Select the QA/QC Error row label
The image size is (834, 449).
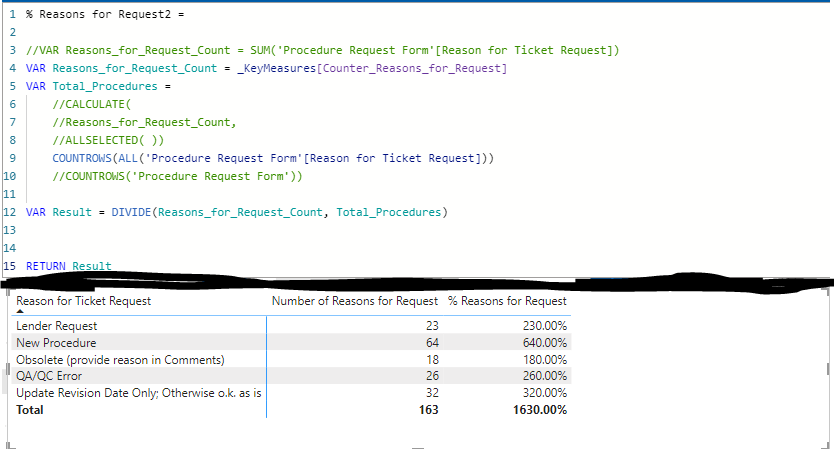pos(49,376)
